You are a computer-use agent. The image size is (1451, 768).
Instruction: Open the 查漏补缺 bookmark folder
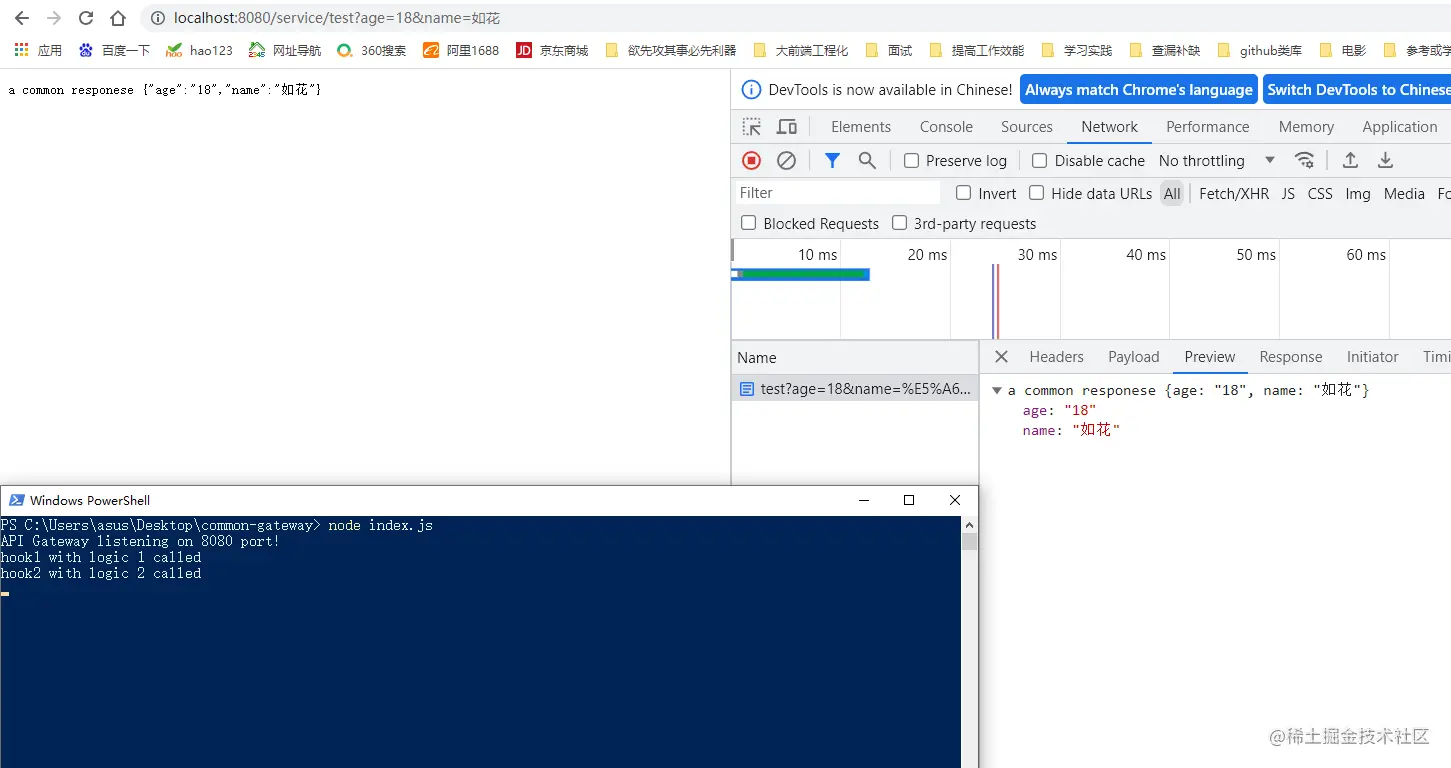1165,50
